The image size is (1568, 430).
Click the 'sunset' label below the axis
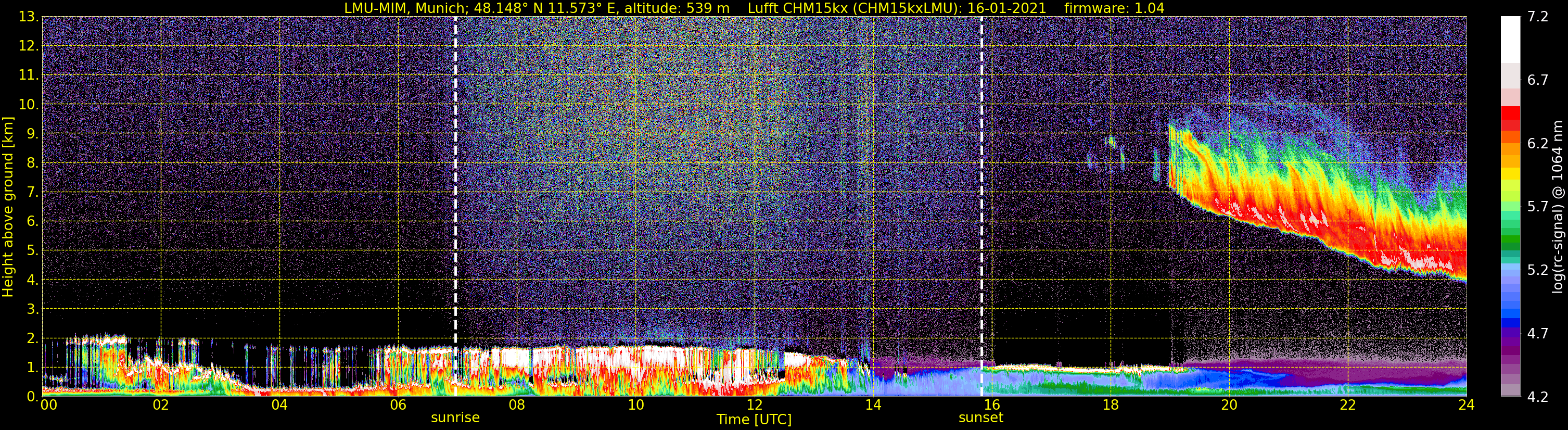pos(980,418)
